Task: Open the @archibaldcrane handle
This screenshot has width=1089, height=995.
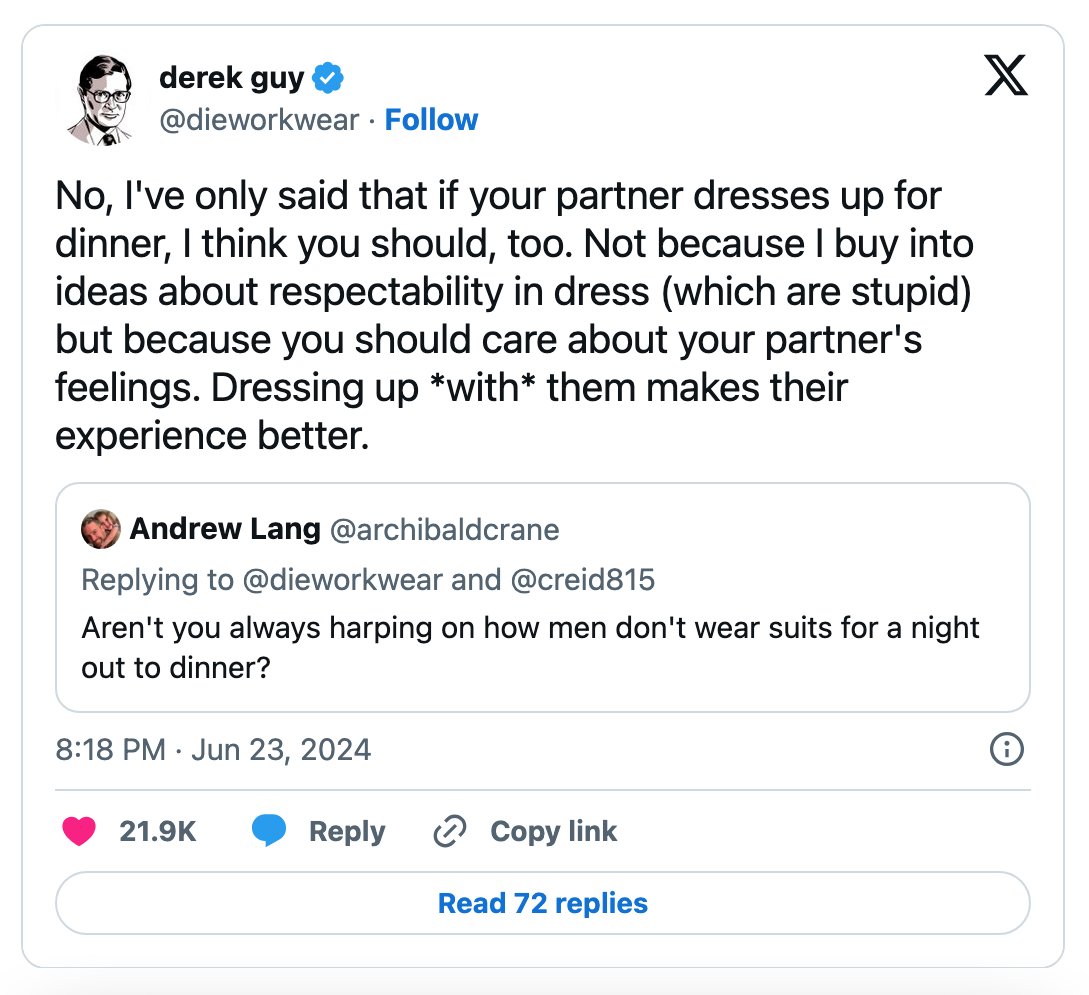Action: coord(444,530)
